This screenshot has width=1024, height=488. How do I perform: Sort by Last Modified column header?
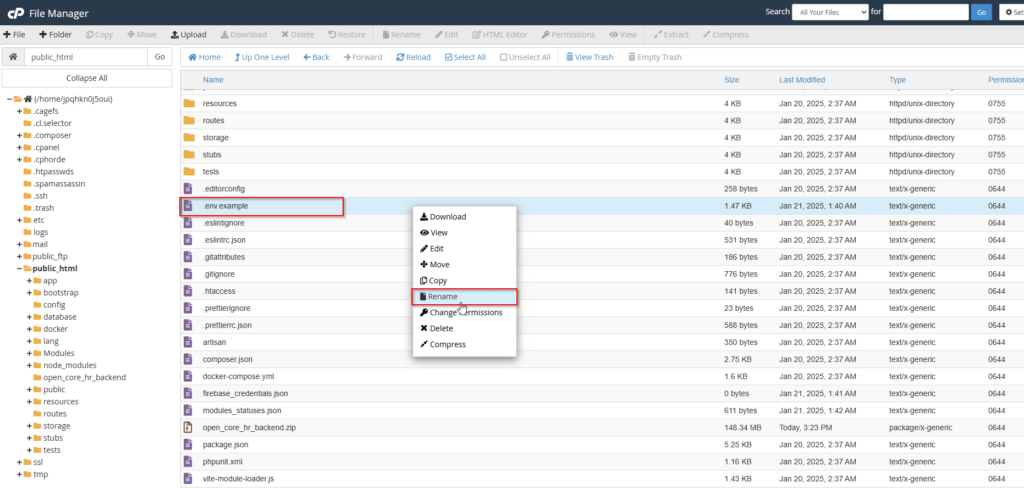802,80
